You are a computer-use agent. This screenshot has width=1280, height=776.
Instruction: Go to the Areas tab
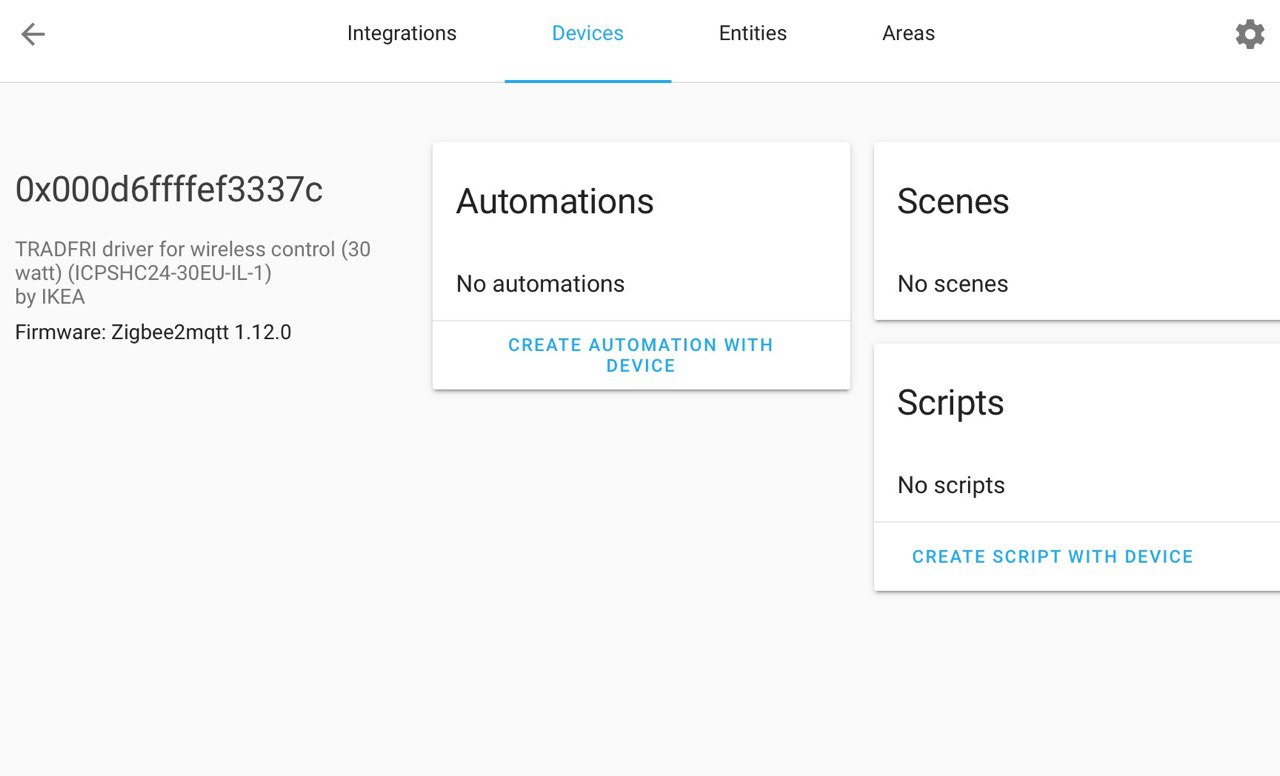coord(908,34)
